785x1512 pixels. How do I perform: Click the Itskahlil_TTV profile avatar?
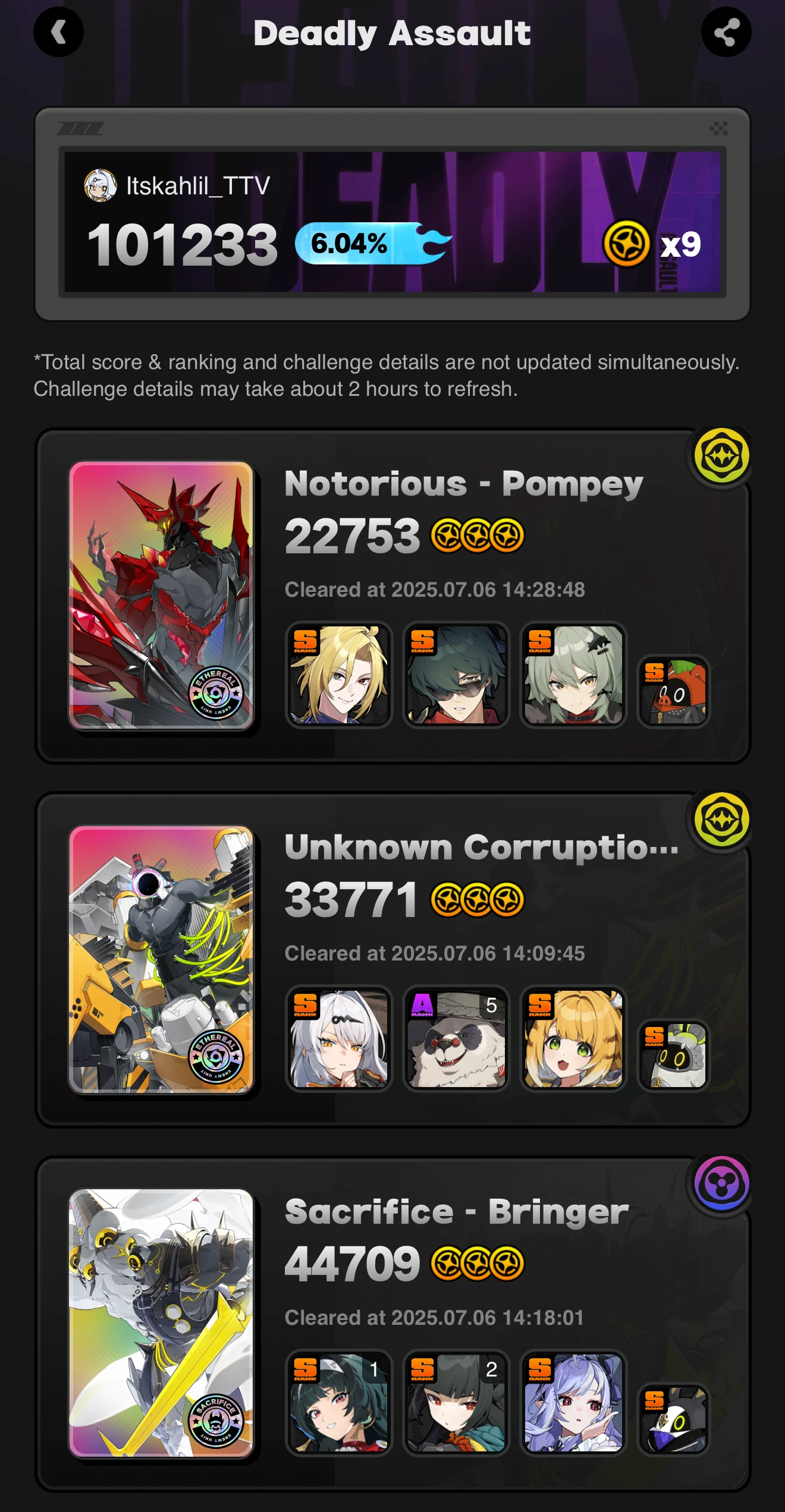coord(100,185)
